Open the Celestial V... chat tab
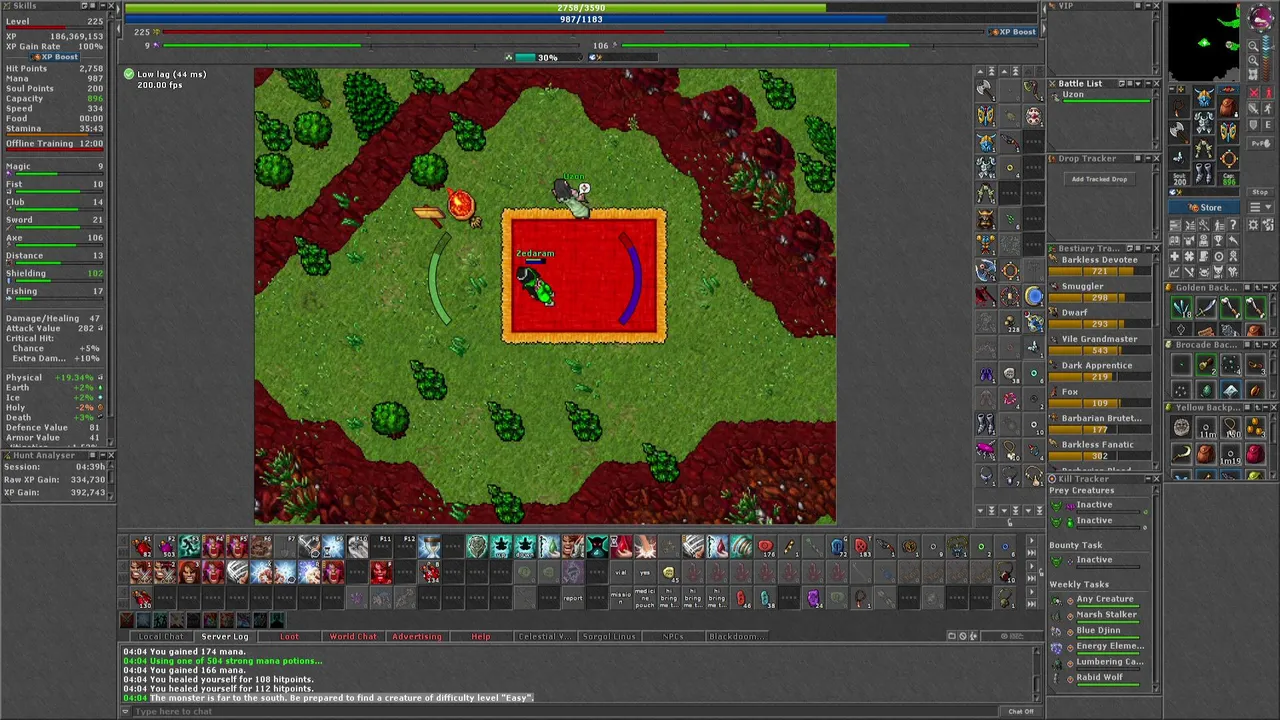Image resolution: width=1280 pixels, height=720 pixels. (545, 636)
